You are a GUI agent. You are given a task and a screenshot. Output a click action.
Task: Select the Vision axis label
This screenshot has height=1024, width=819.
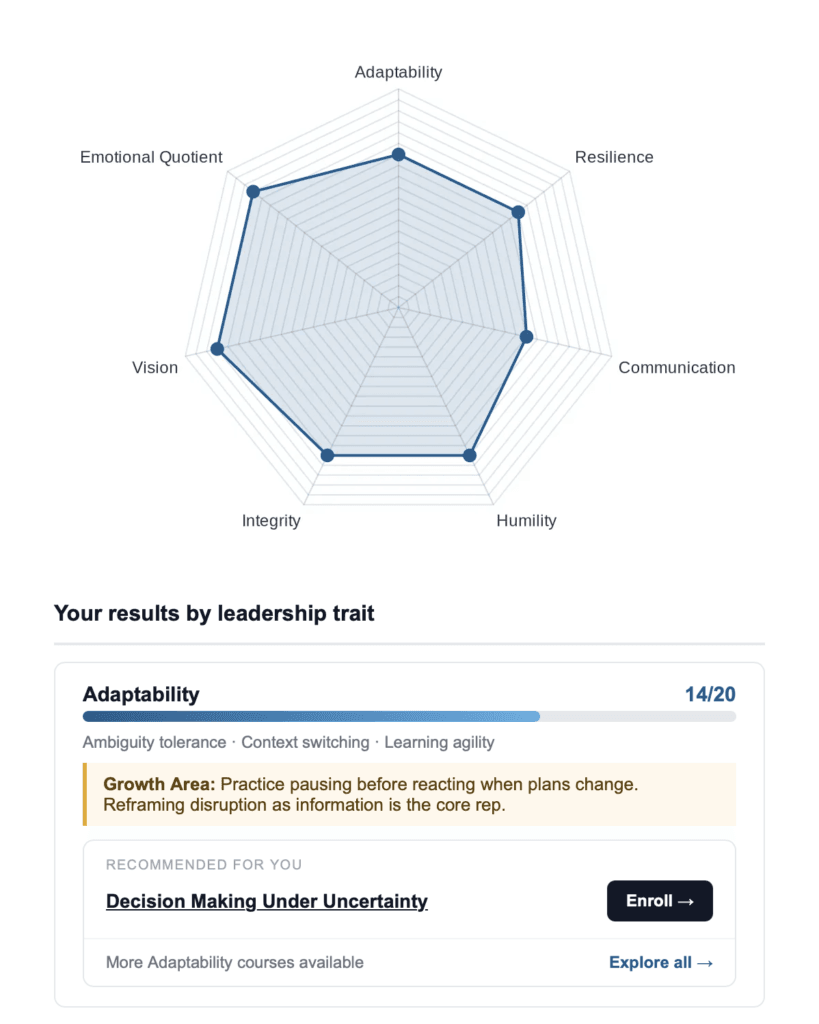click(x=155, y=367)
